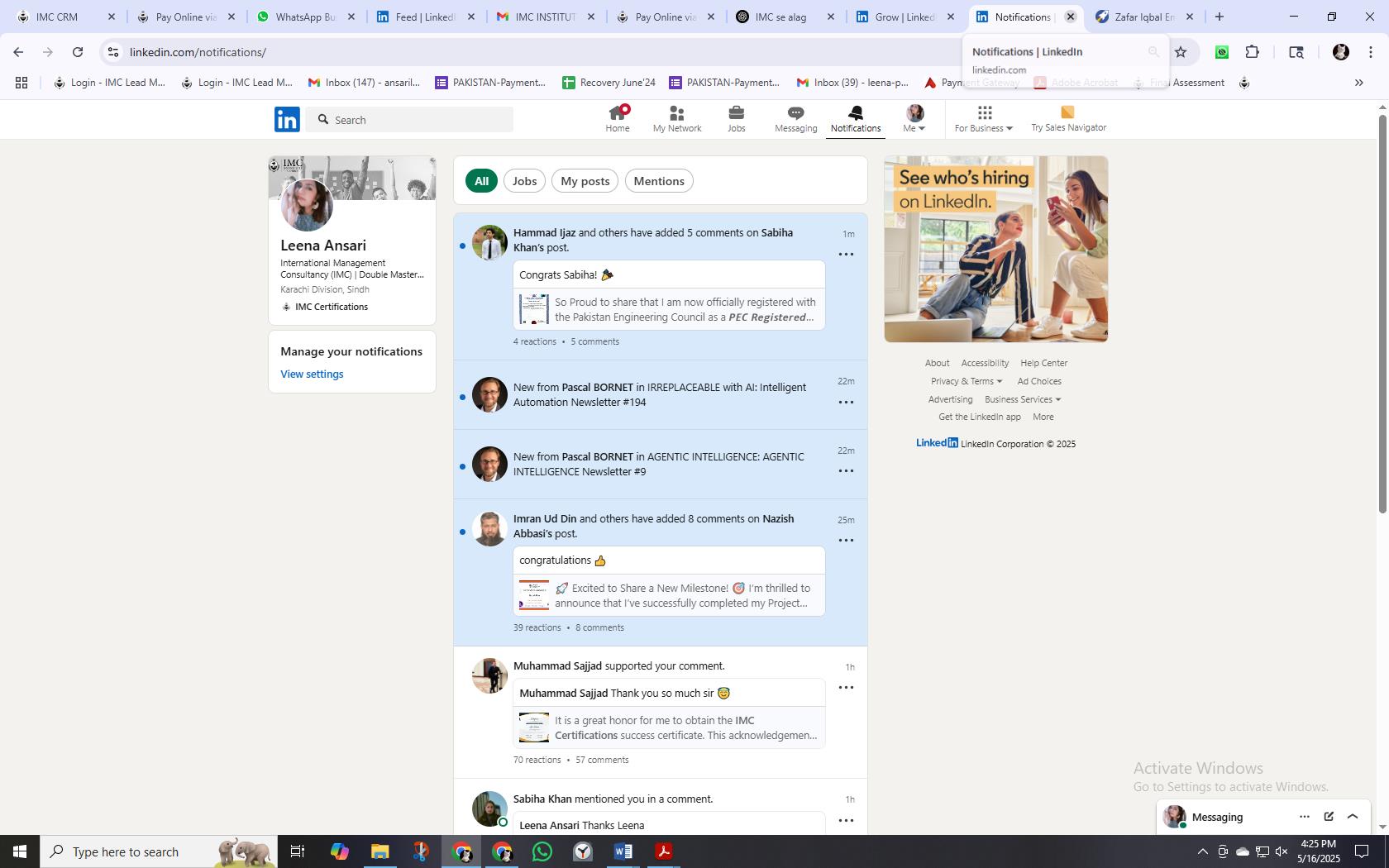The height and width of the screenshot is (868, 1389).
Task: Open options for Muhammad Sajjad notification
Action: 846,688
